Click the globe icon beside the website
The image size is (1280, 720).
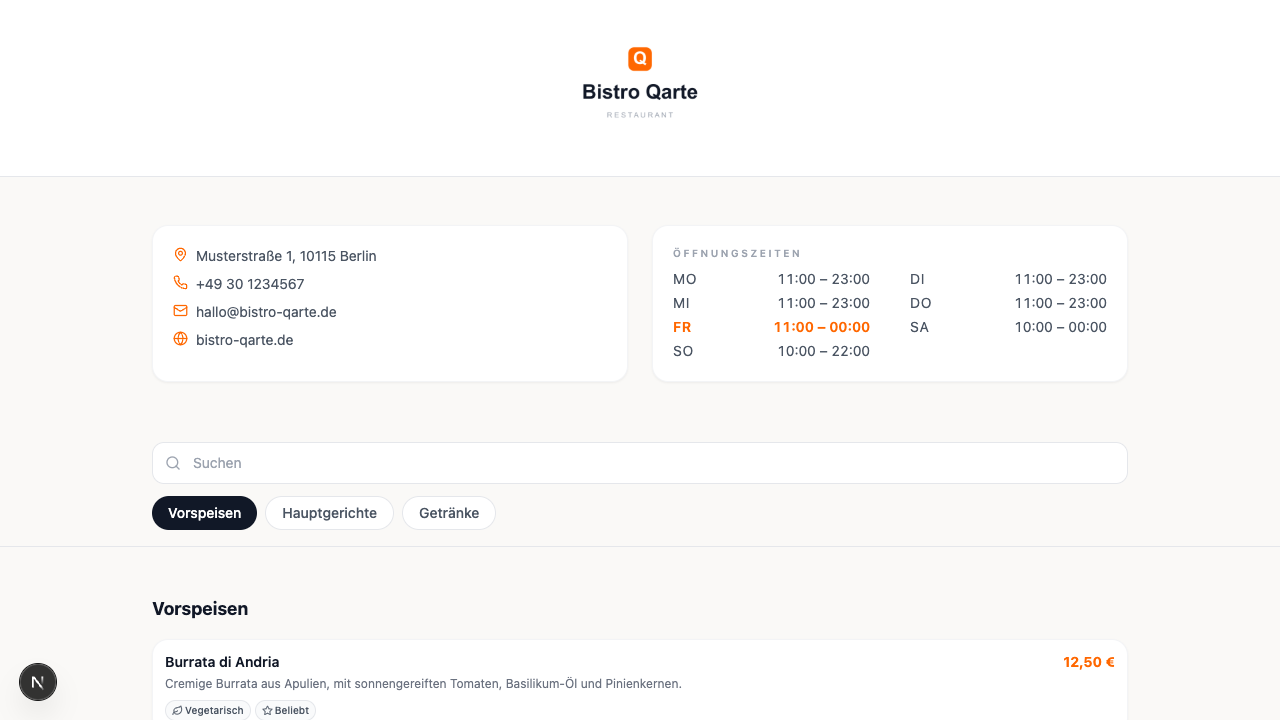180,339
